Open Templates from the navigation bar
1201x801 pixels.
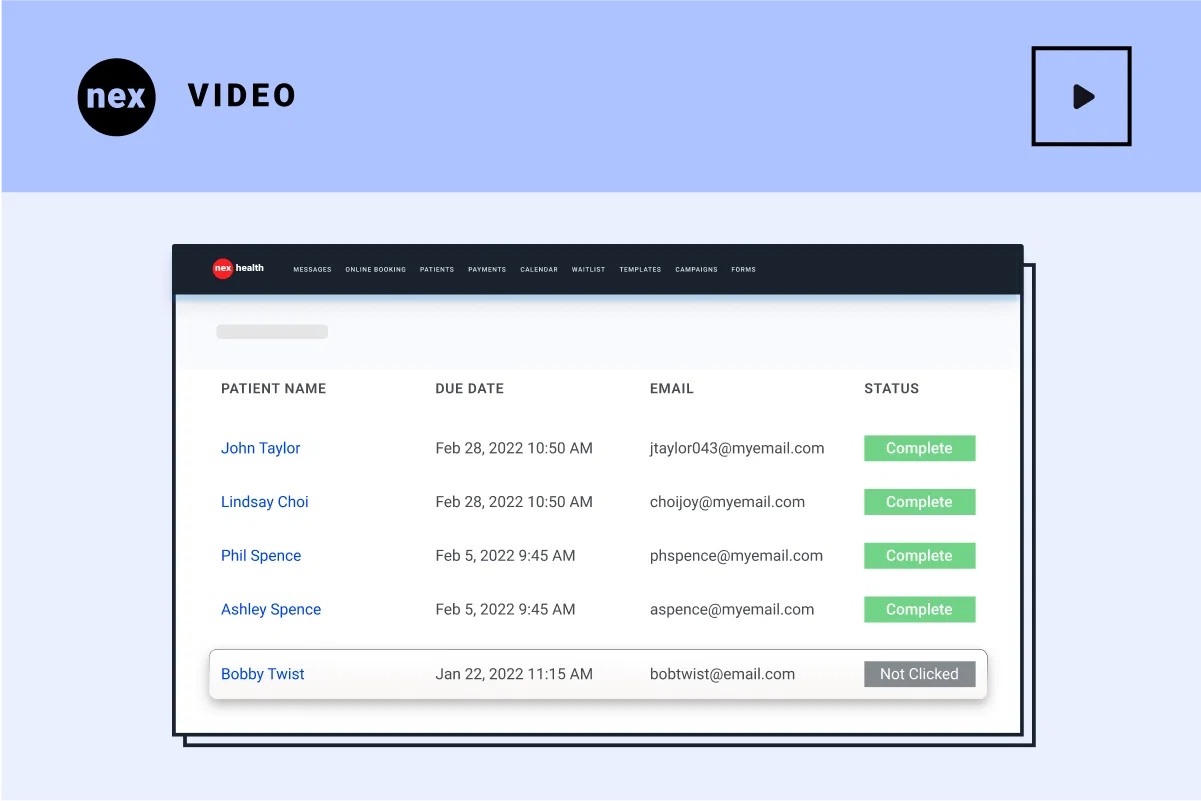pyautogui.click(x=640, y=270)
